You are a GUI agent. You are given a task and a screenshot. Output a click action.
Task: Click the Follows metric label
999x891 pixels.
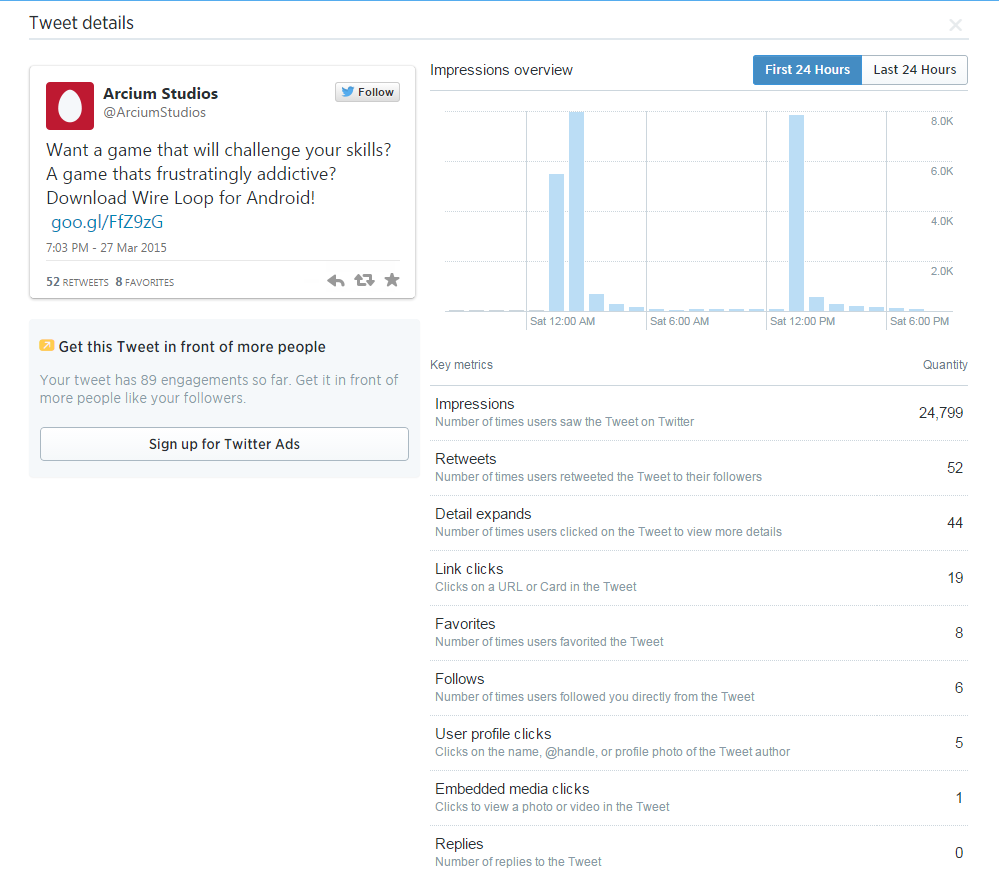(459, 679)
